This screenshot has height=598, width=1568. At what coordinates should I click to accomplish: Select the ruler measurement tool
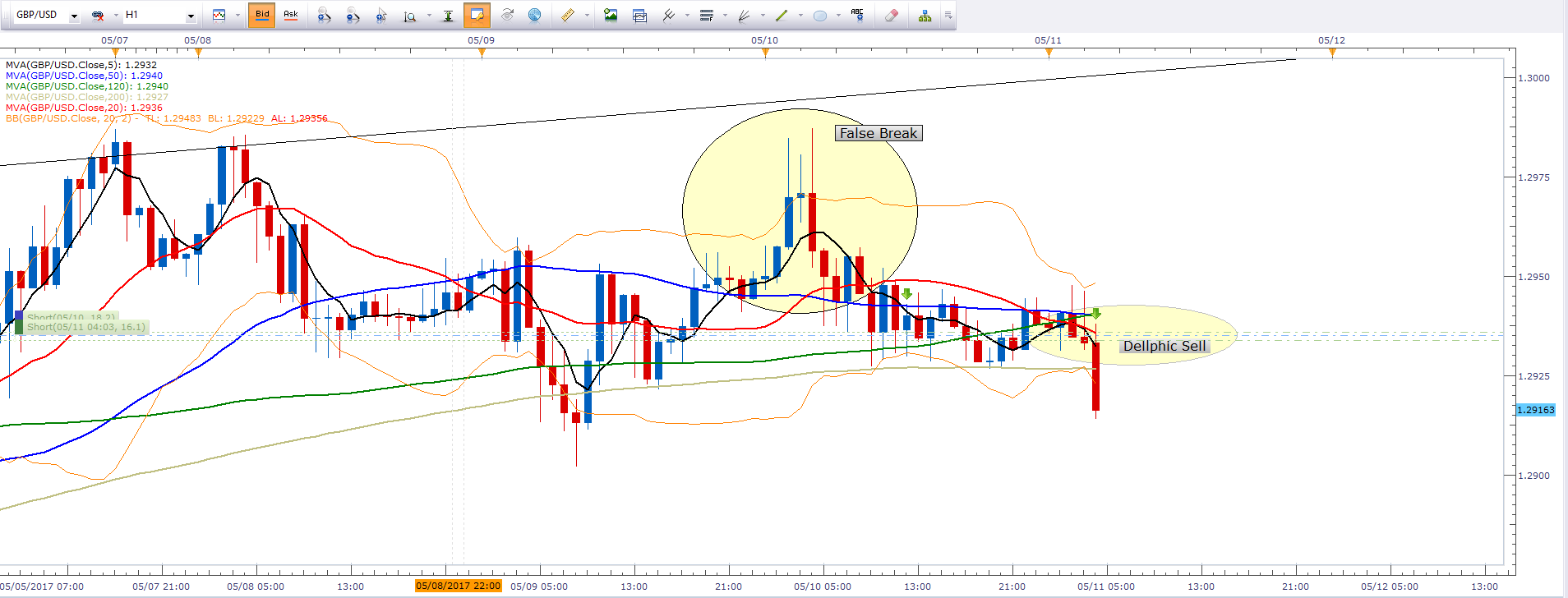click(x=568, y=16)
